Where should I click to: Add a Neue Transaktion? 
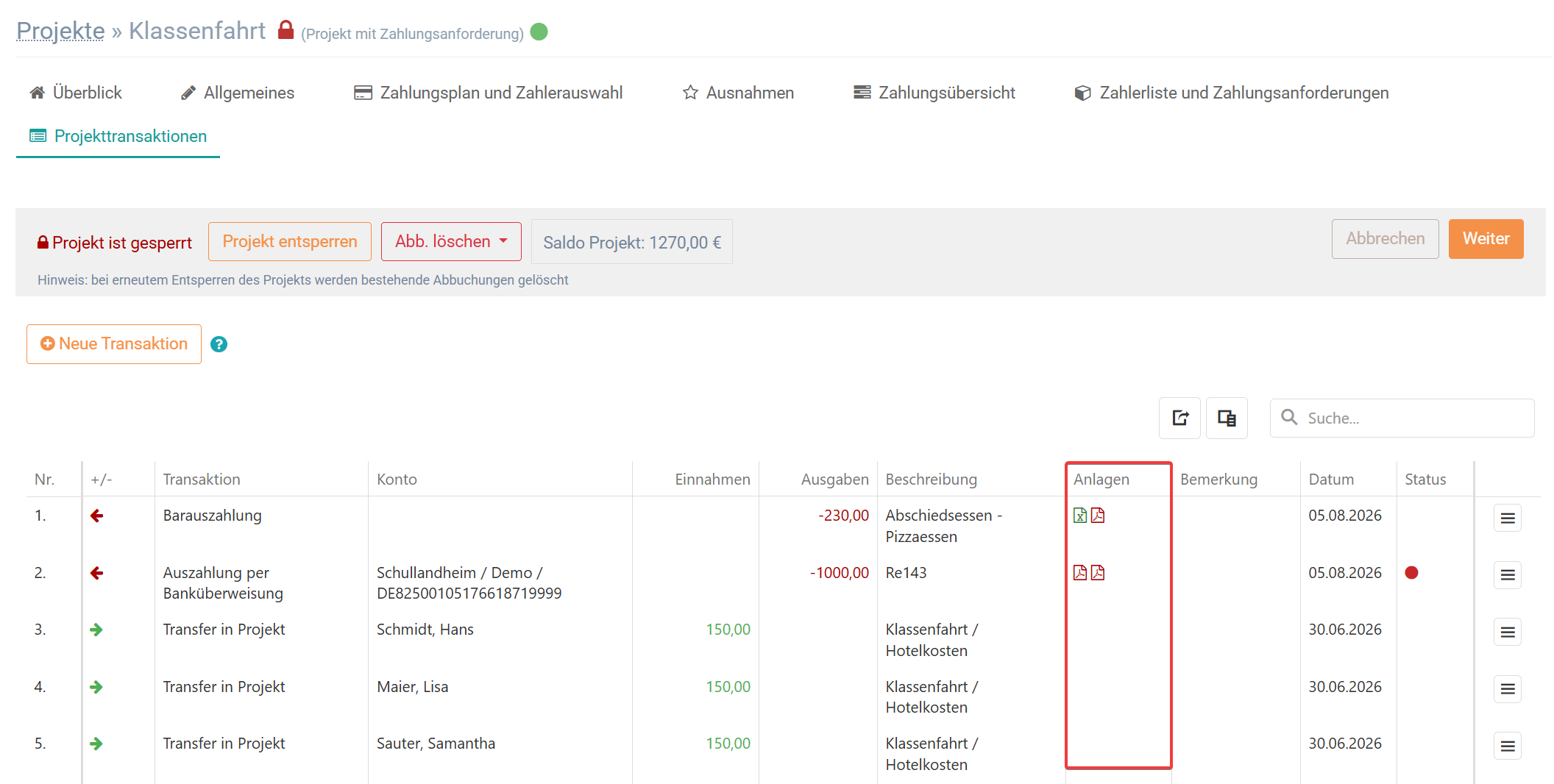click(114, 344)
